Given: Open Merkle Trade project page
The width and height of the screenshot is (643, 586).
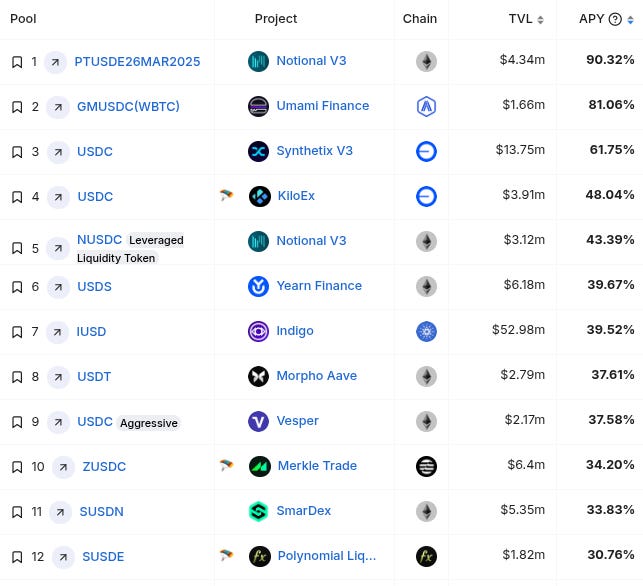Looking at the screenshot, I should pyautogui.click(x=317, y=466).
